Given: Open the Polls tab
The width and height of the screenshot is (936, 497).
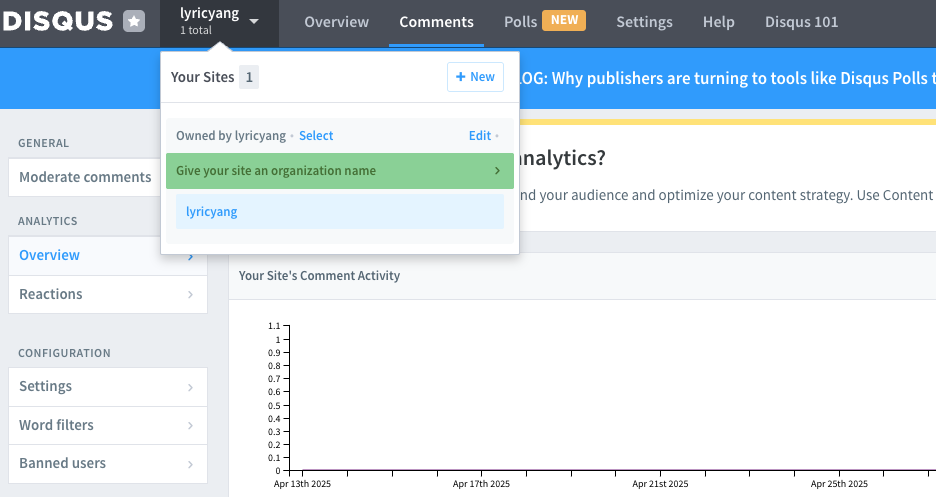Looking at the screenshot, I should (521, 22).
